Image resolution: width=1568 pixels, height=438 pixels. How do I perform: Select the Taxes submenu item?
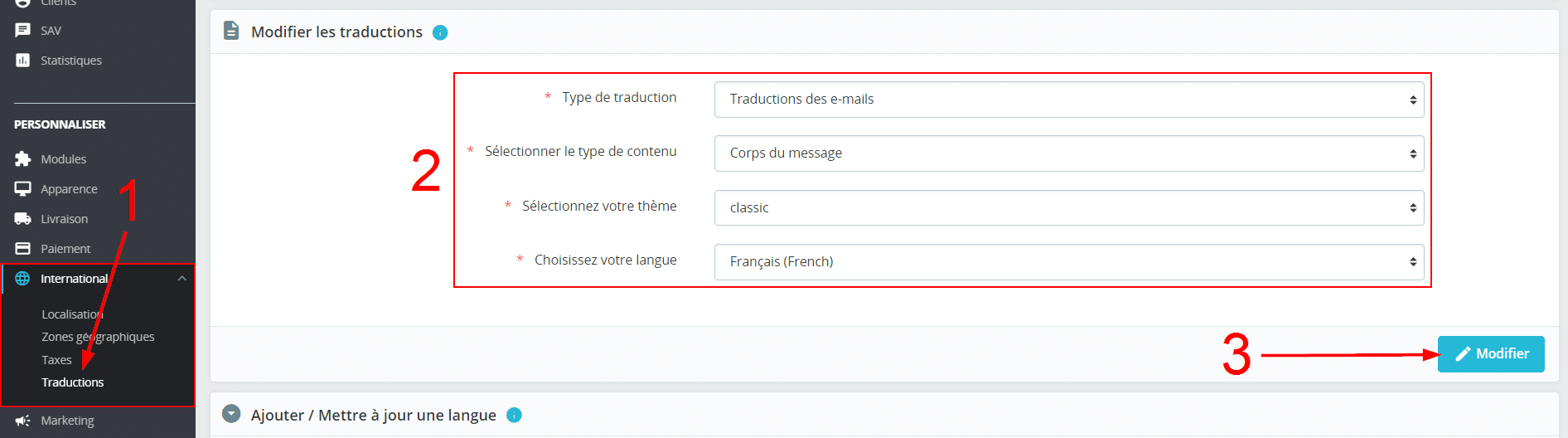56,360
